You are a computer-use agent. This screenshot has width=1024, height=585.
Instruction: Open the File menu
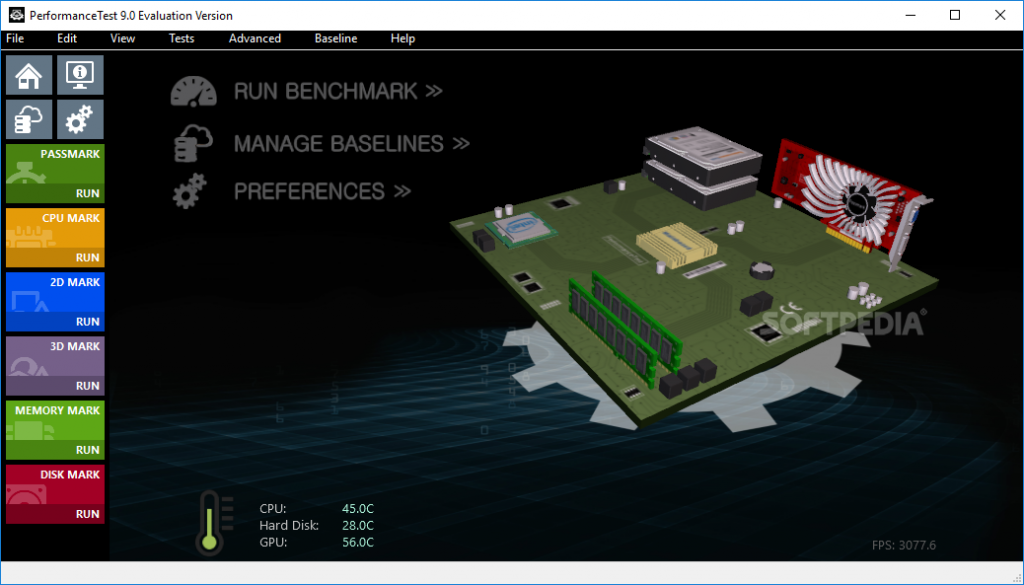15,39
